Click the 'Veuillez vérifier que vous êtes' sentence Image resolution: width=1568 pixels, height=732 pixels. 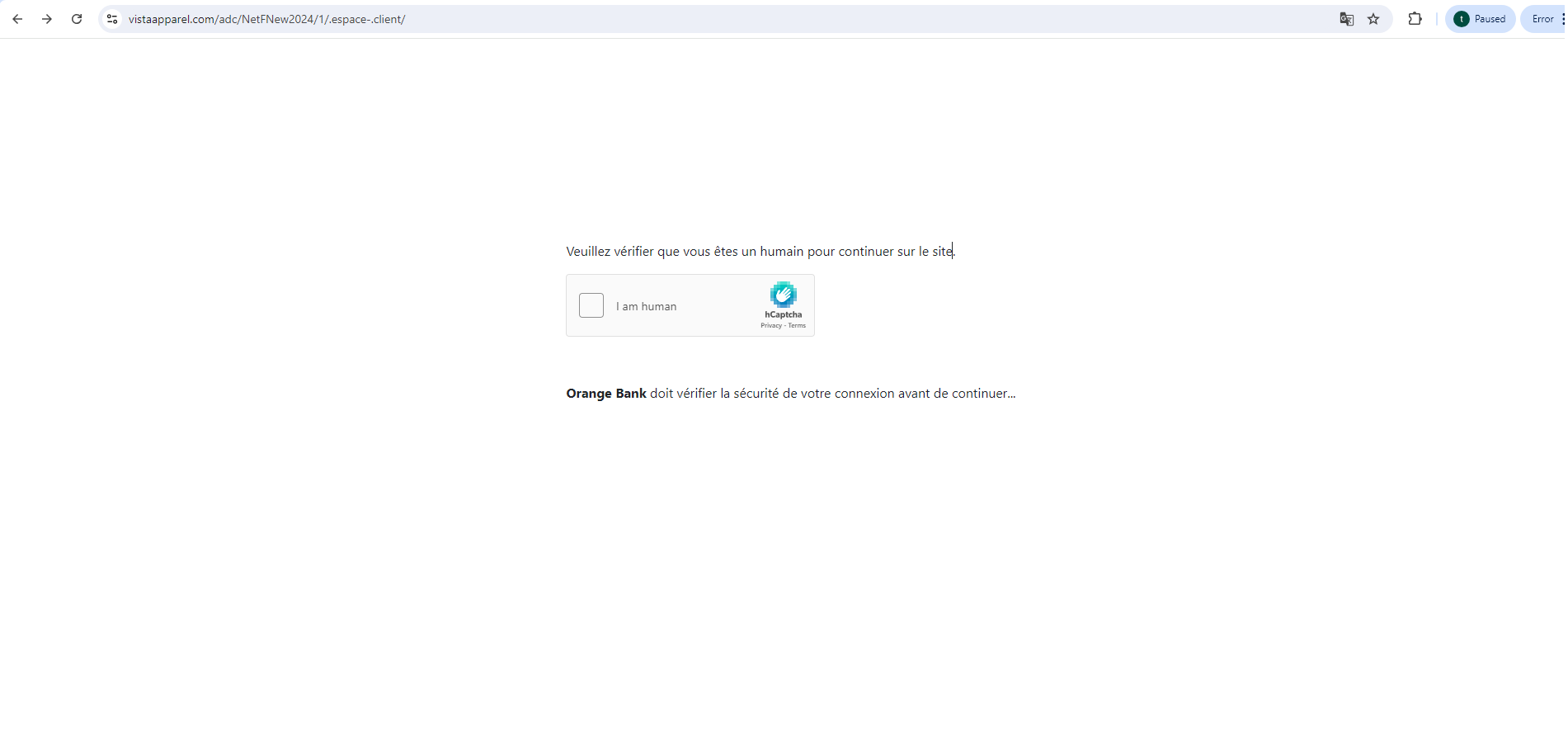760,252
